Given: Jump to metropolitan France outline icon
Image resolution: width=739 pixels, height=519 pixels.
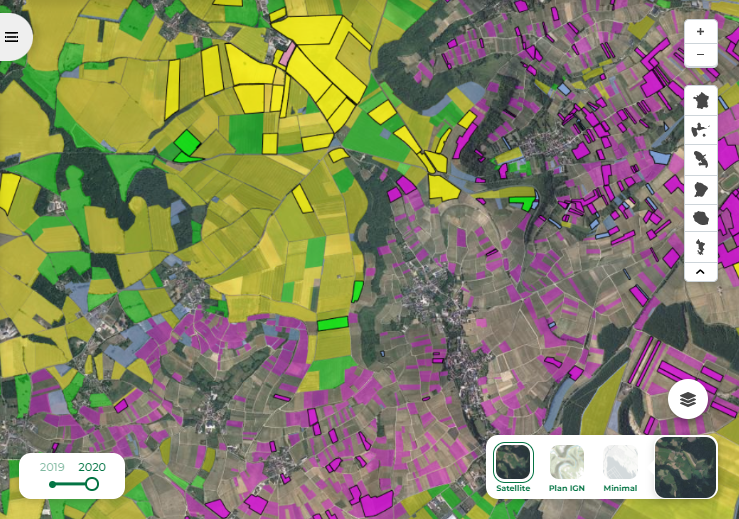Looking at the screenshot, I should point(700,100).
